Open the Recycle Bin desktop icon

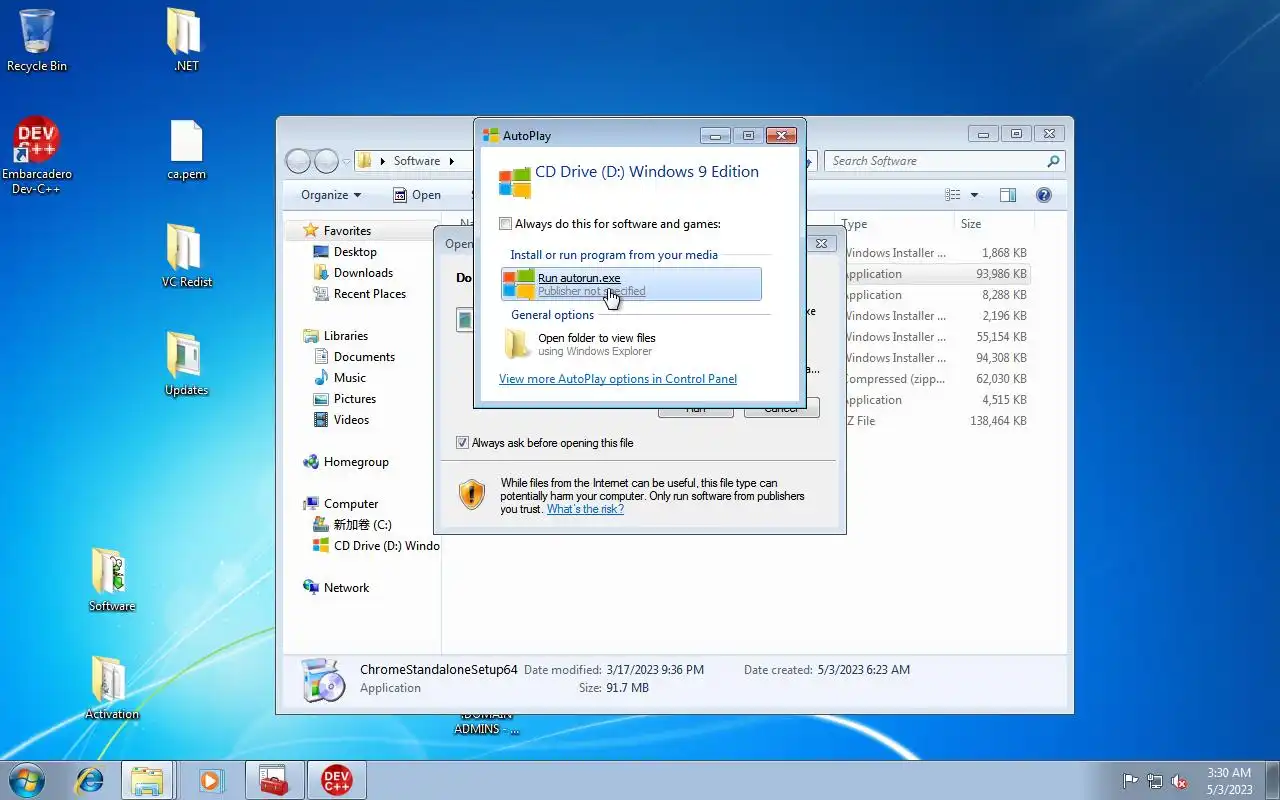(37, 40)
